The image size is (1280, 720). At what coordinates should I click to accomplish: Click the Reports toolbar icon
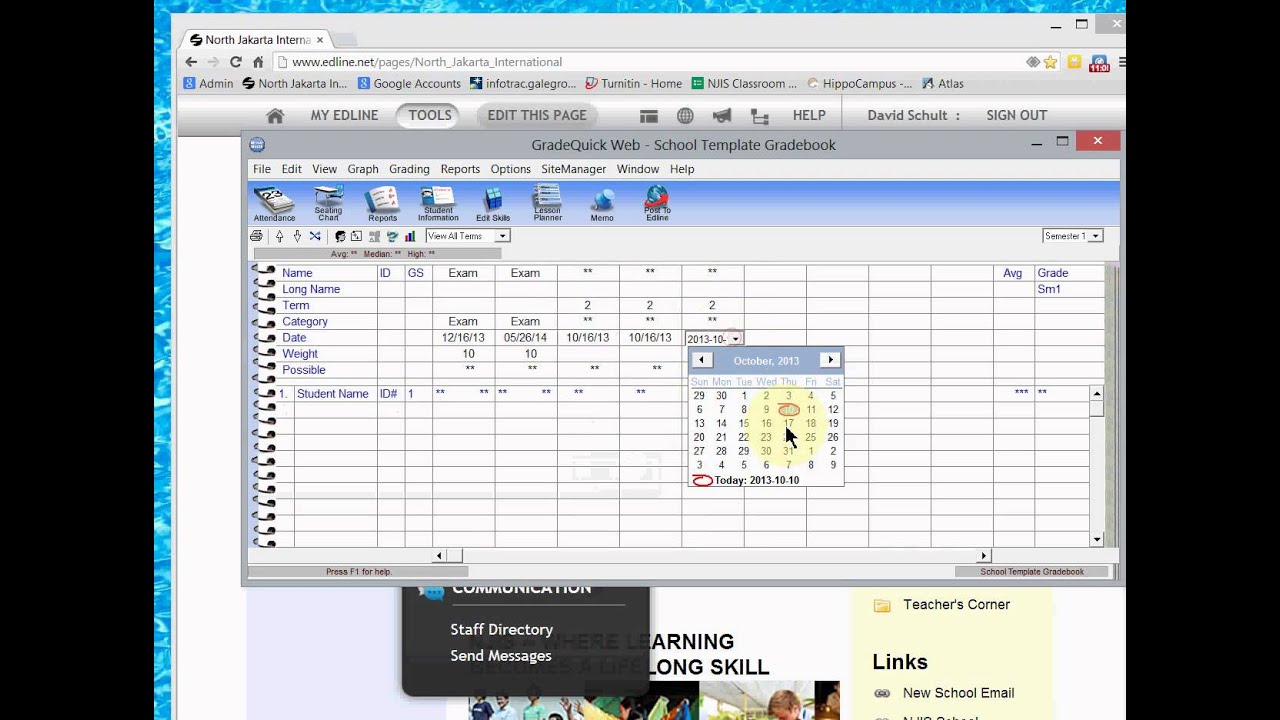pos(382,203)
